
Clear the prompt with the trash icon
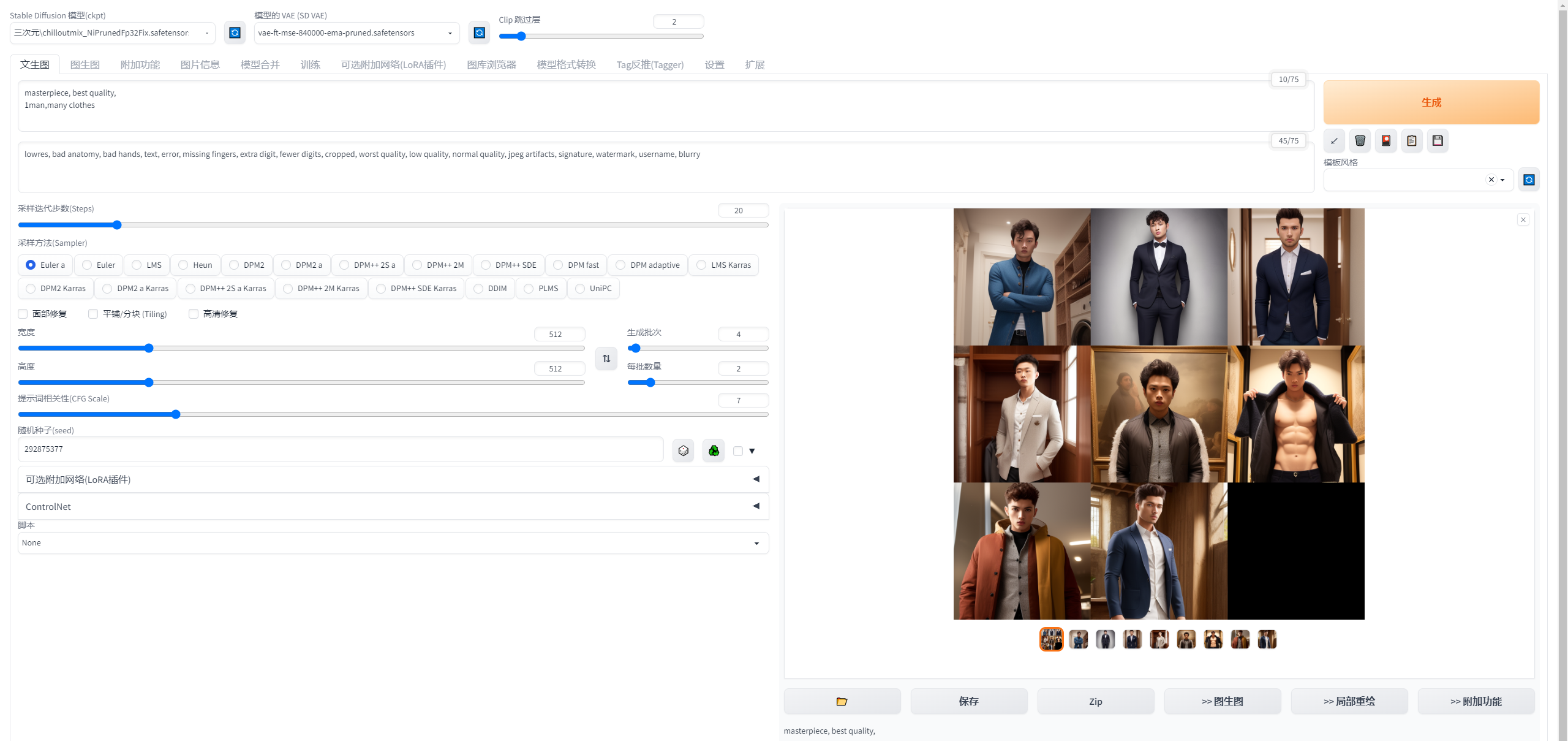click(x=1360, y=141)
